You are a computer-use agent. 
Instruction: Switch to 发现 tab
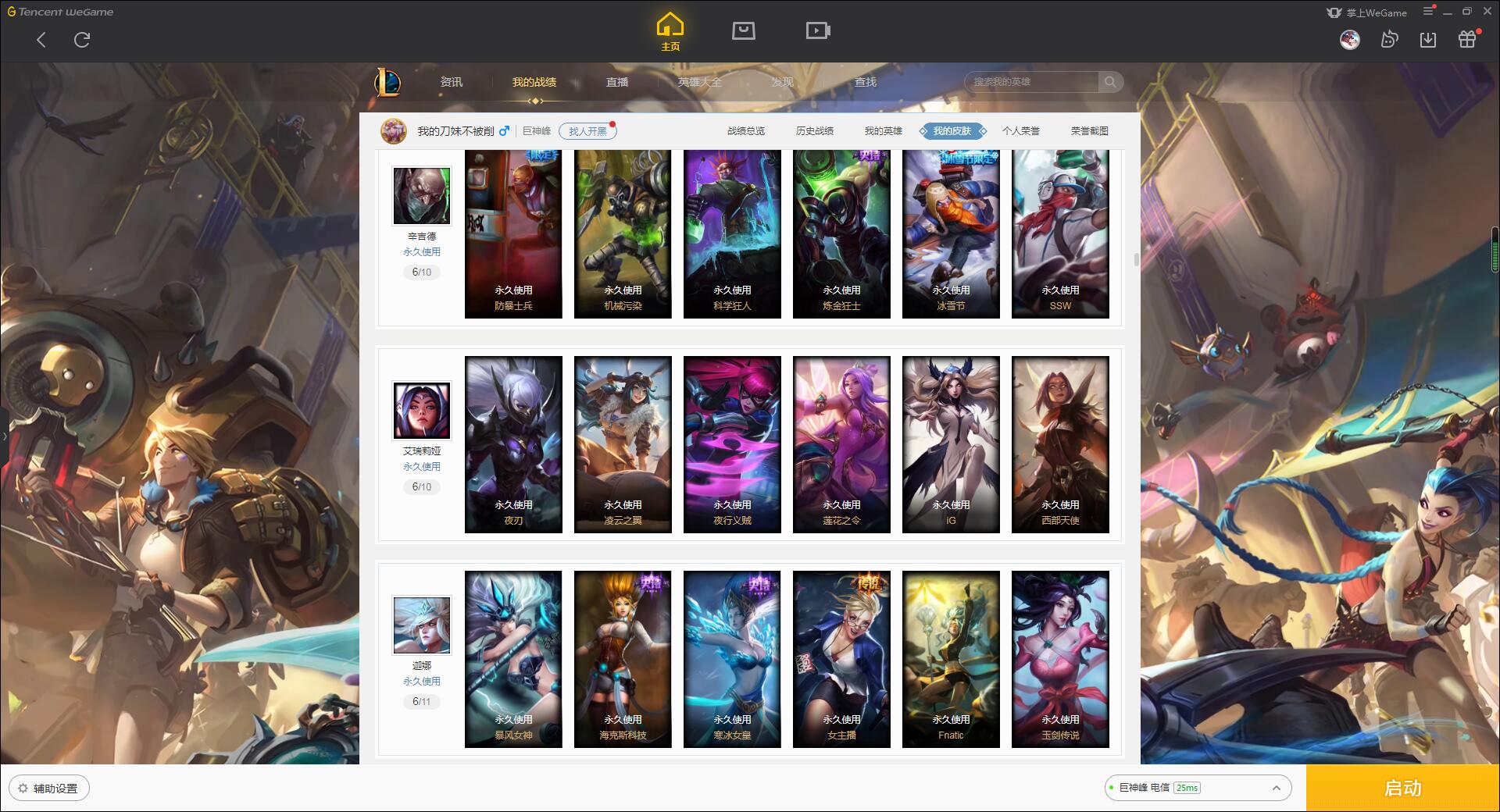[783, 82]
